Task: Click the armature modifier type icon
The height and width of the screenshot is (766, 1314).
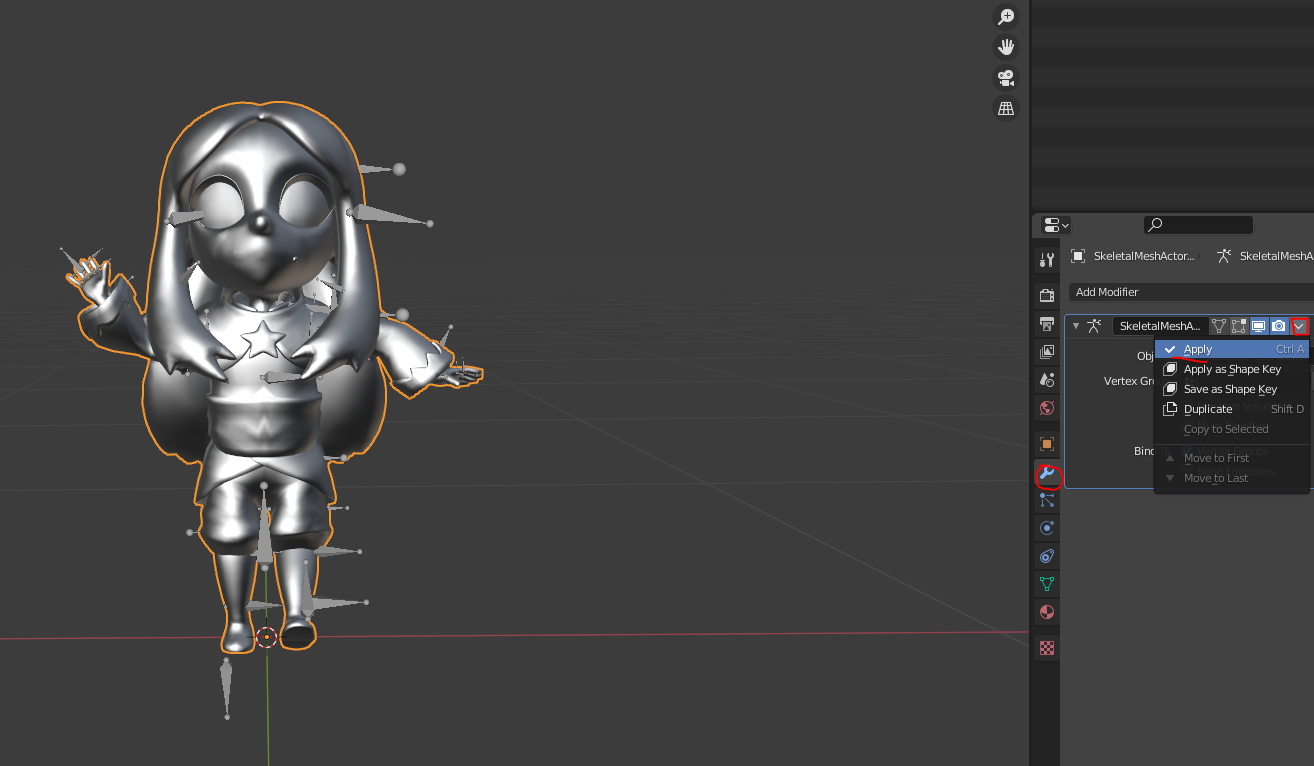Action: click(x=1095, y=326)
